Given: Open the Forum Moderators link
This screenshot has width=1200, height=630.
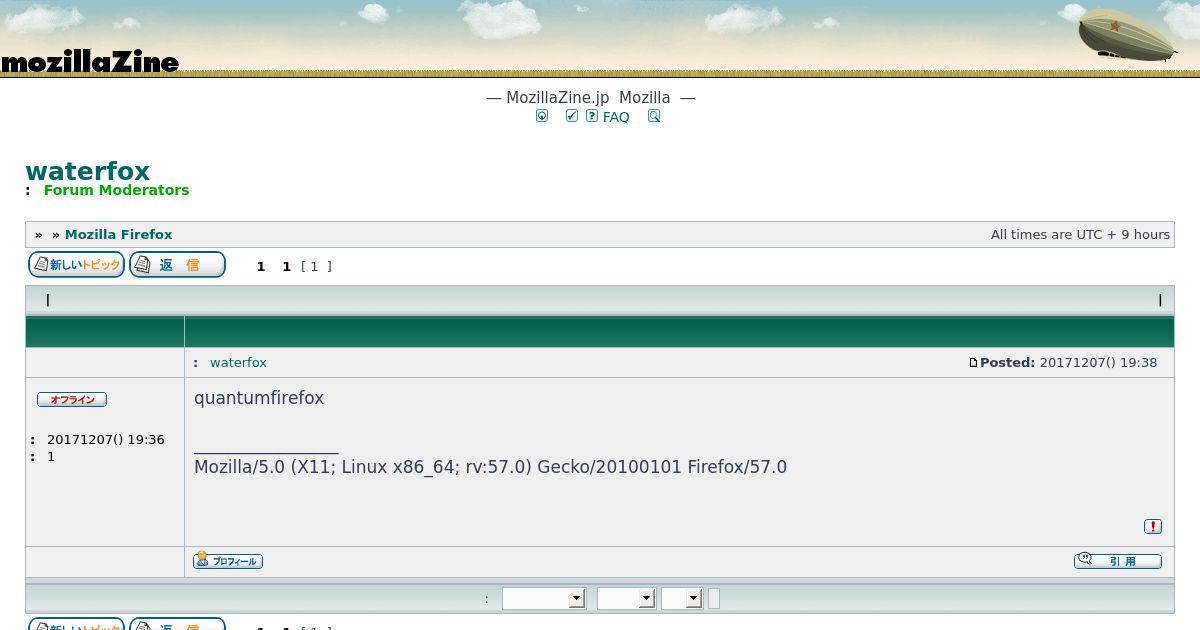Looking at the screenshot, I should [116, 190].
